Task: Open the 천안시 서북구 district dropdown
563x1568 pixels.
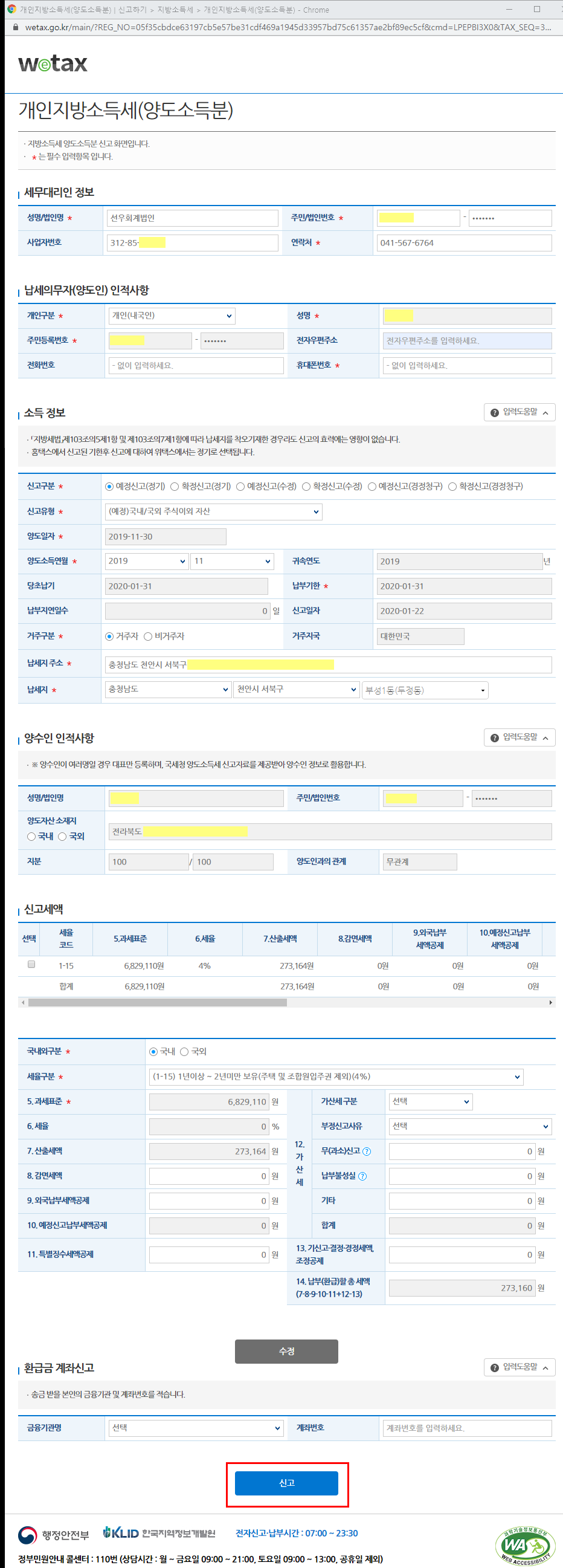Action: coord(296,690)
